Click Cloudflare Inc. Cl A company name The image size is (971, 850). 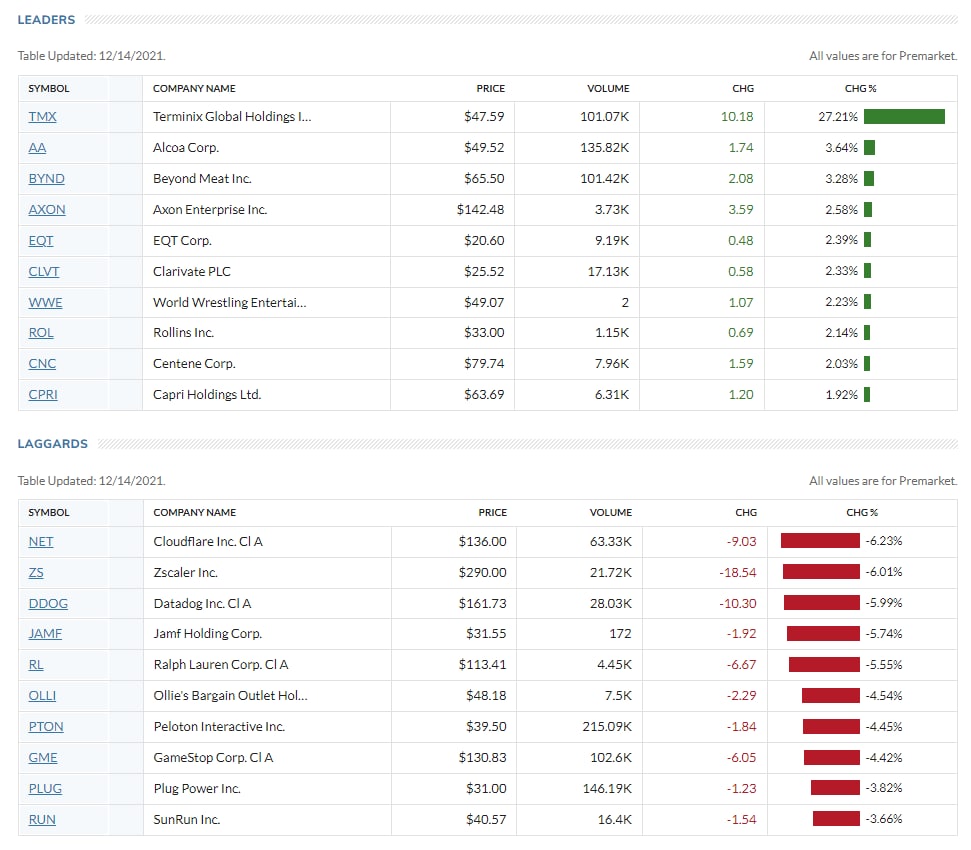click(x=208, y=542)
